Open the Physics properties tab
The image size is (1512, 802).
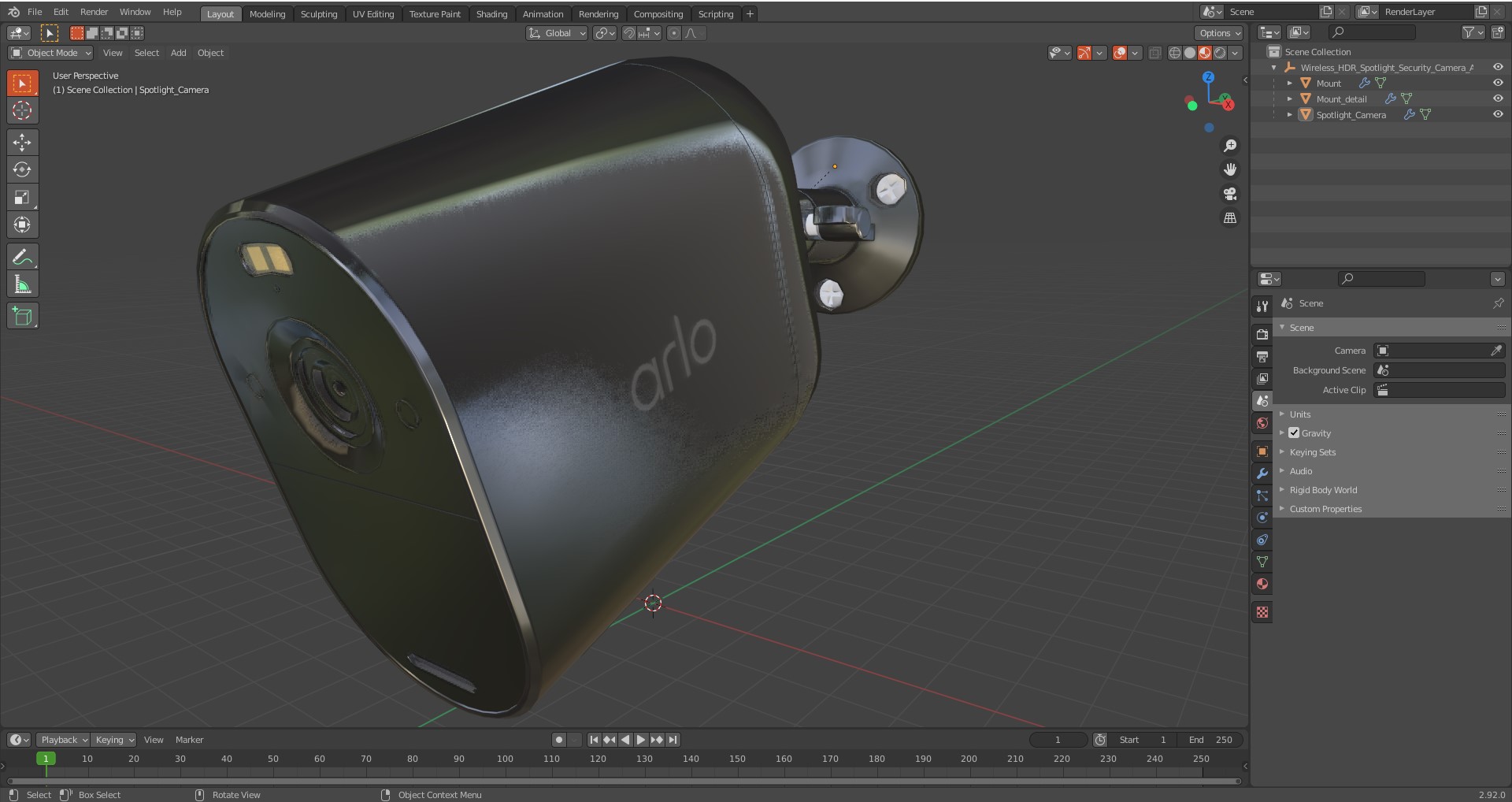point(1262,518)
